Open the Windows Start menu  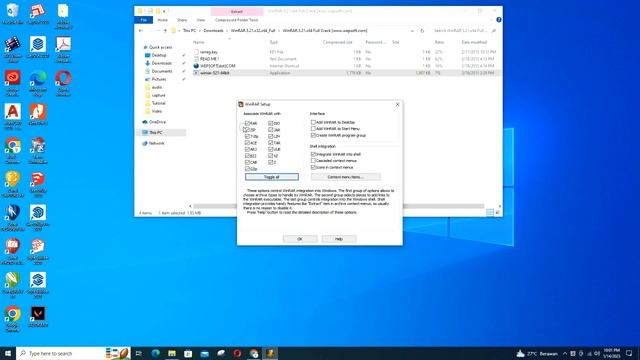pyautogui.click(x=8, y=353)
